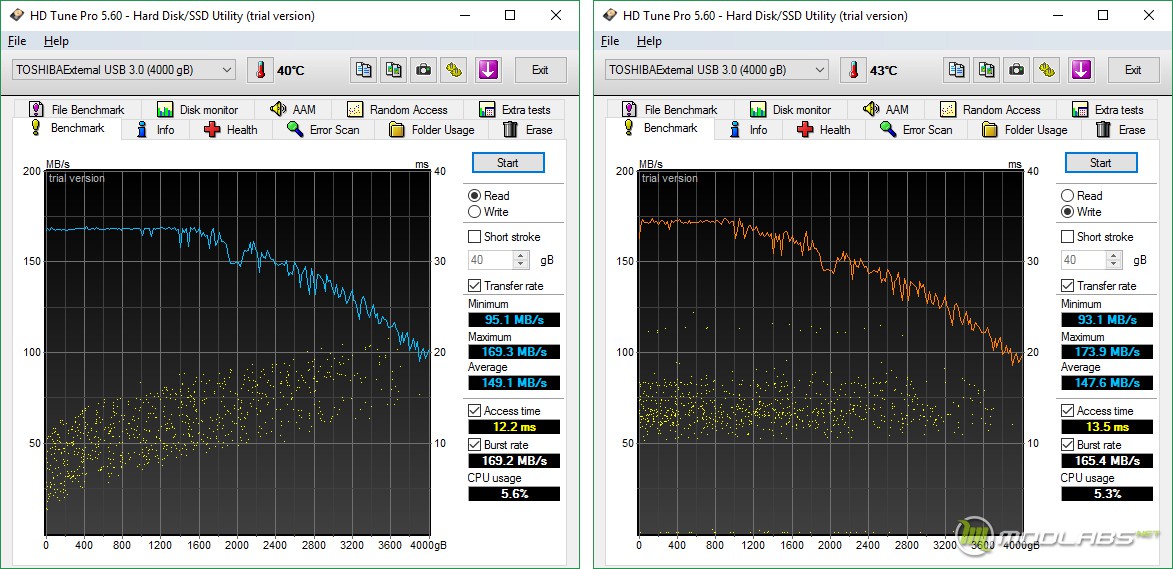
Task: Switch to Disk monitor tab in right window
Action: coord(791,109)
